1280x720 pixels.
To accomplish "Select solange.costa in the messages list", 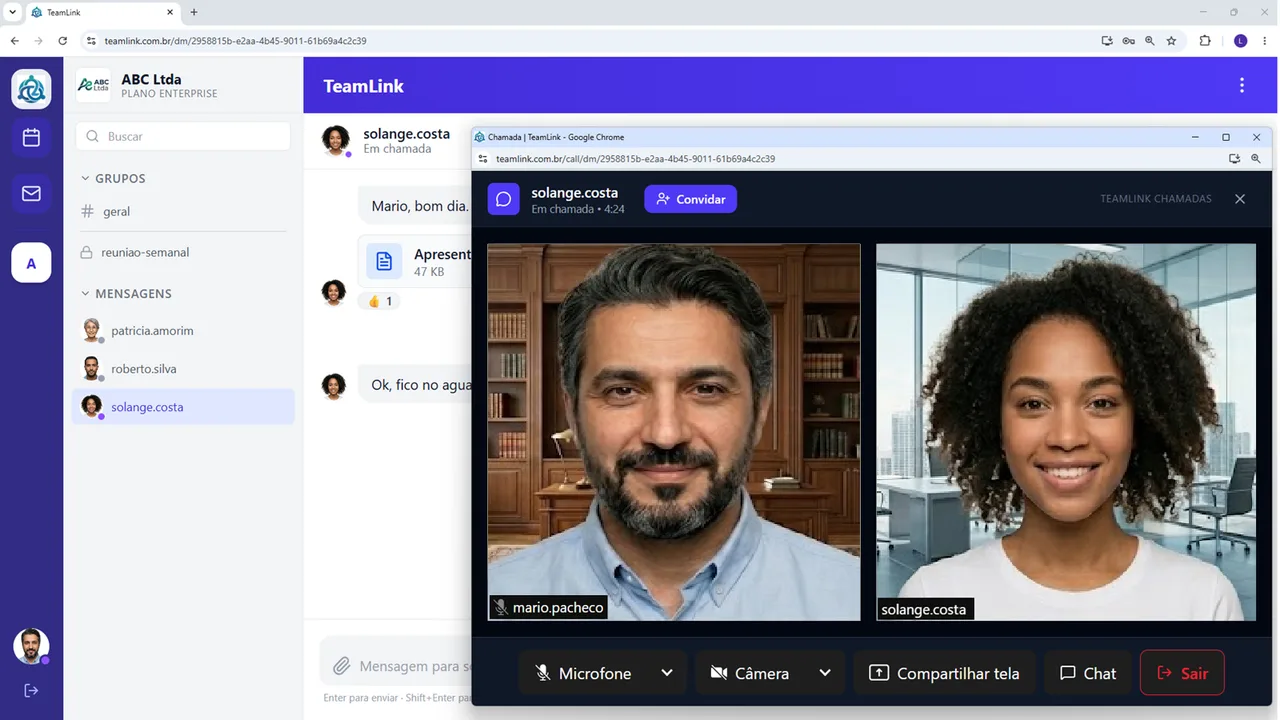I will click(x=183, y=407).
